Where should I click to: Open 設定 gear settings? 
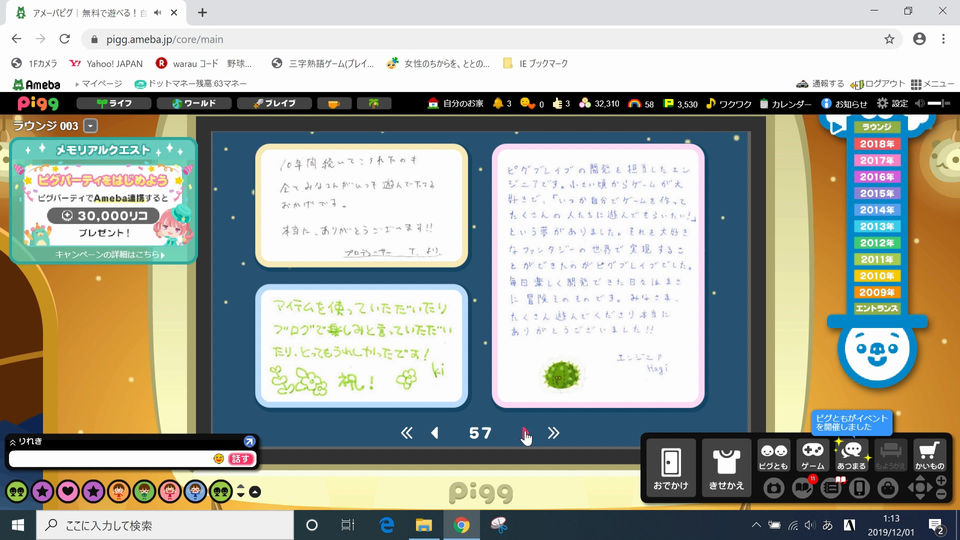(892, 103)
